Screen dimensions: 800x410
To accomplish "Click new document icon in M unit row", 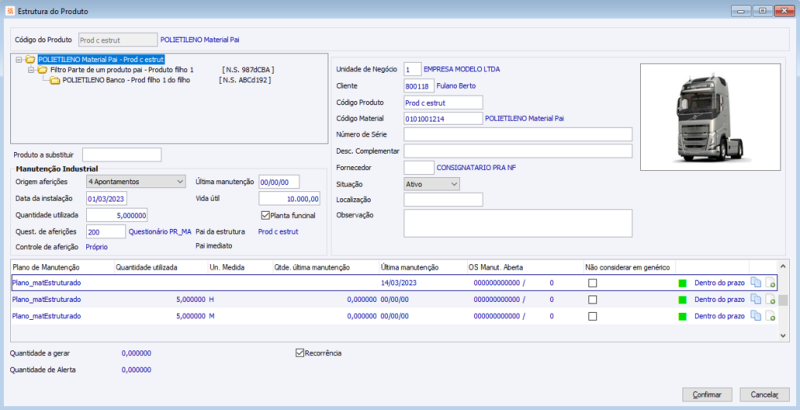I will point(770,316).
